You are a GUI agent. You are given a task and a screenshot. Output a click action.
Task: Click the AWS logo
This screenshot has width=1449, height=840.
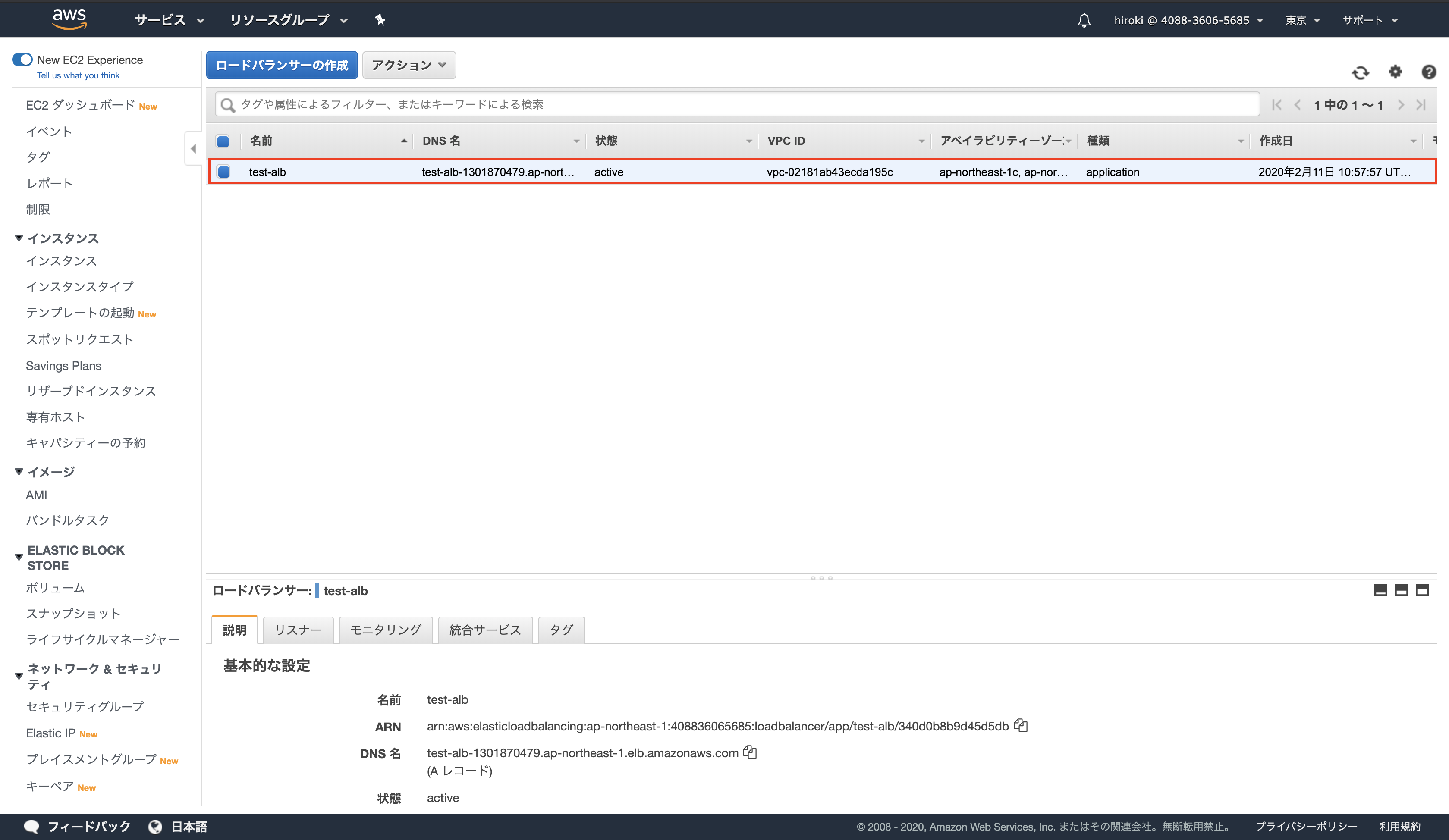coord(69,19)
